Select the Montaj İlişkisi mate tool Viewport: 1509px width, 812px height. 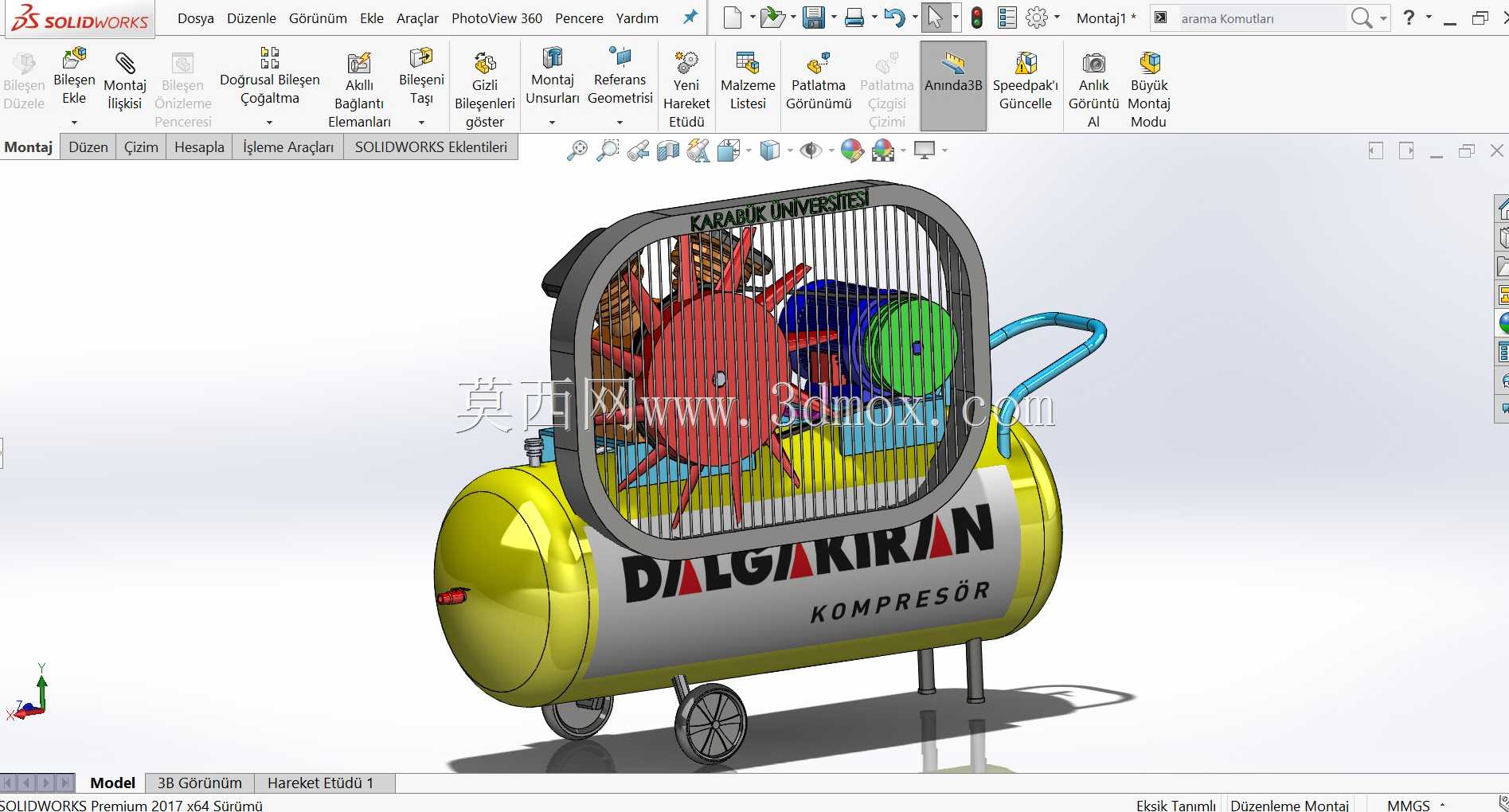125,82
